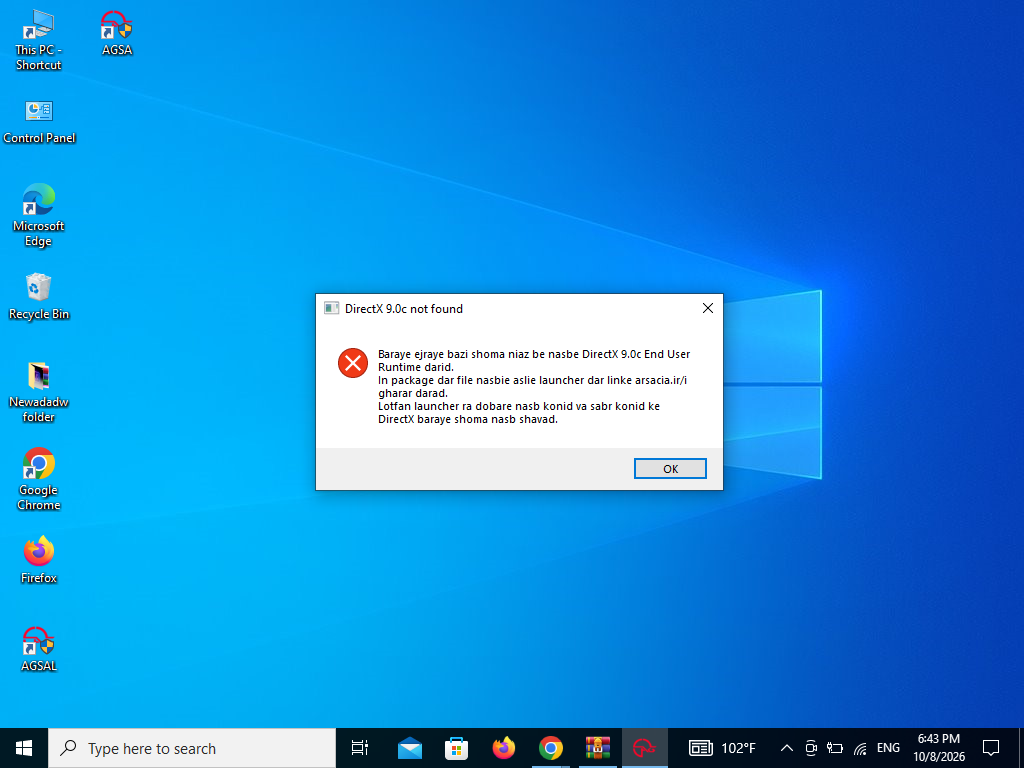Show hidden system tray icons

787,748
